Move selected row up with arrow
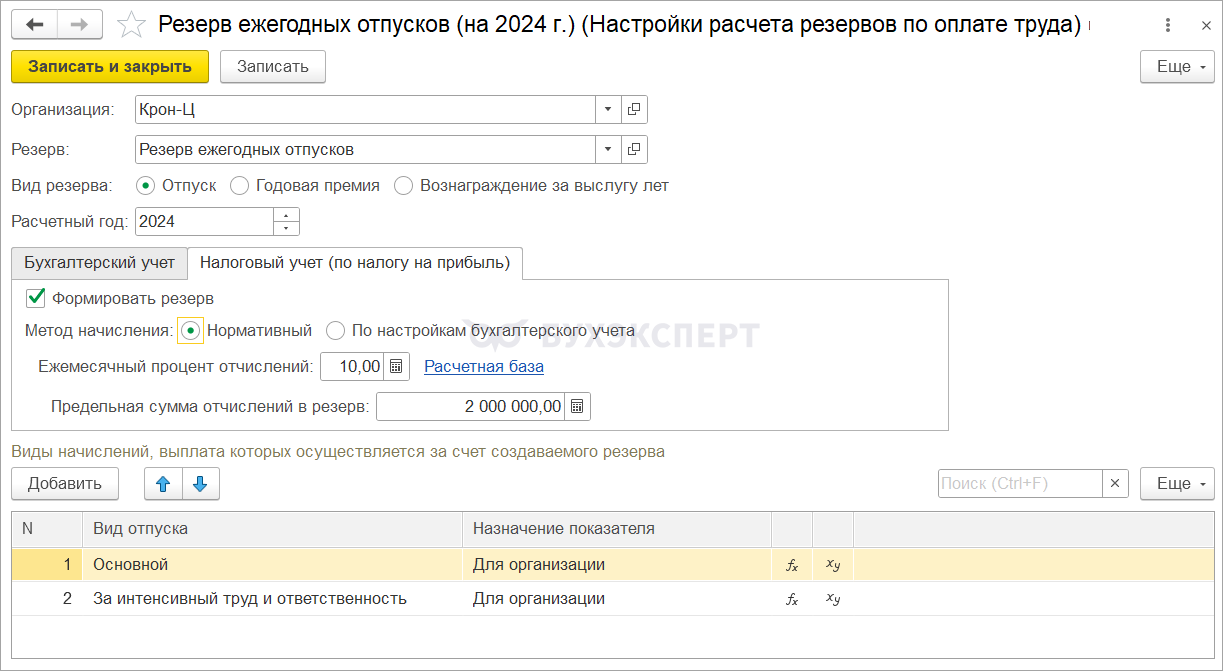Screen dimensions: 1223x671 163,484
